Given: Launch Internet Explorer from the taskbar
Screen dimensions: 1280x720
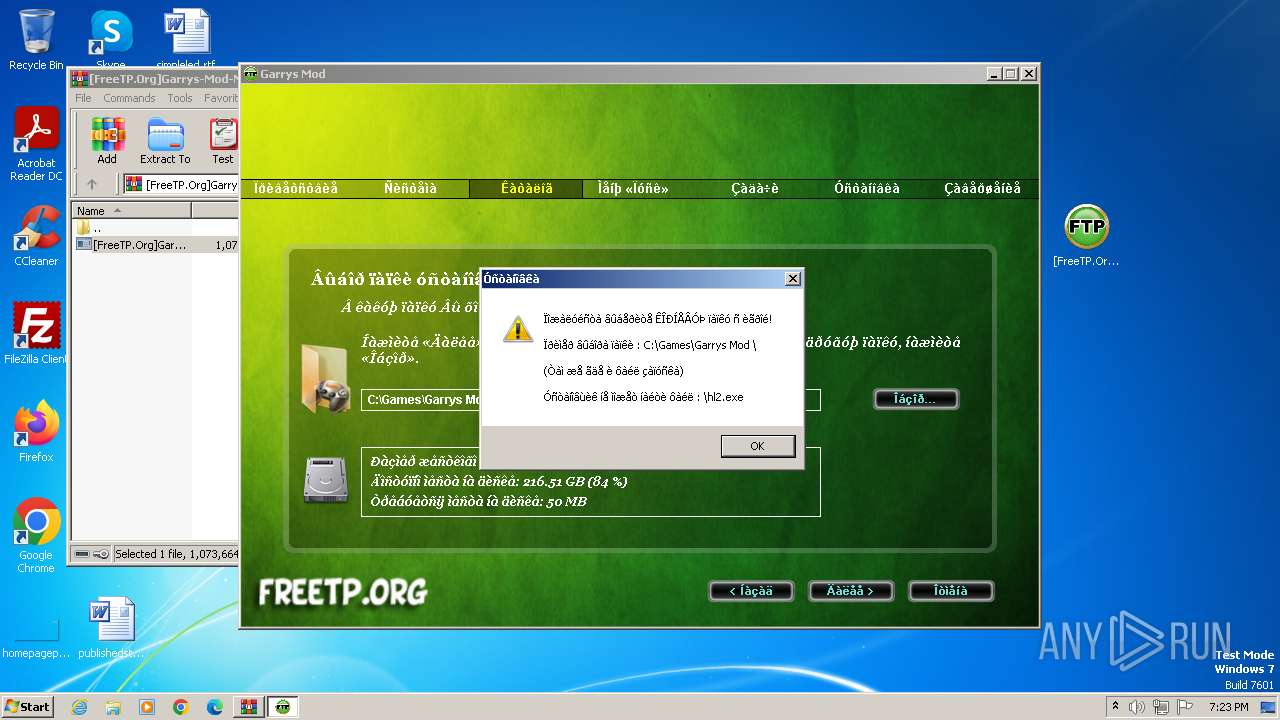Looking at the screenshot, I should click(x=79, y=707).
